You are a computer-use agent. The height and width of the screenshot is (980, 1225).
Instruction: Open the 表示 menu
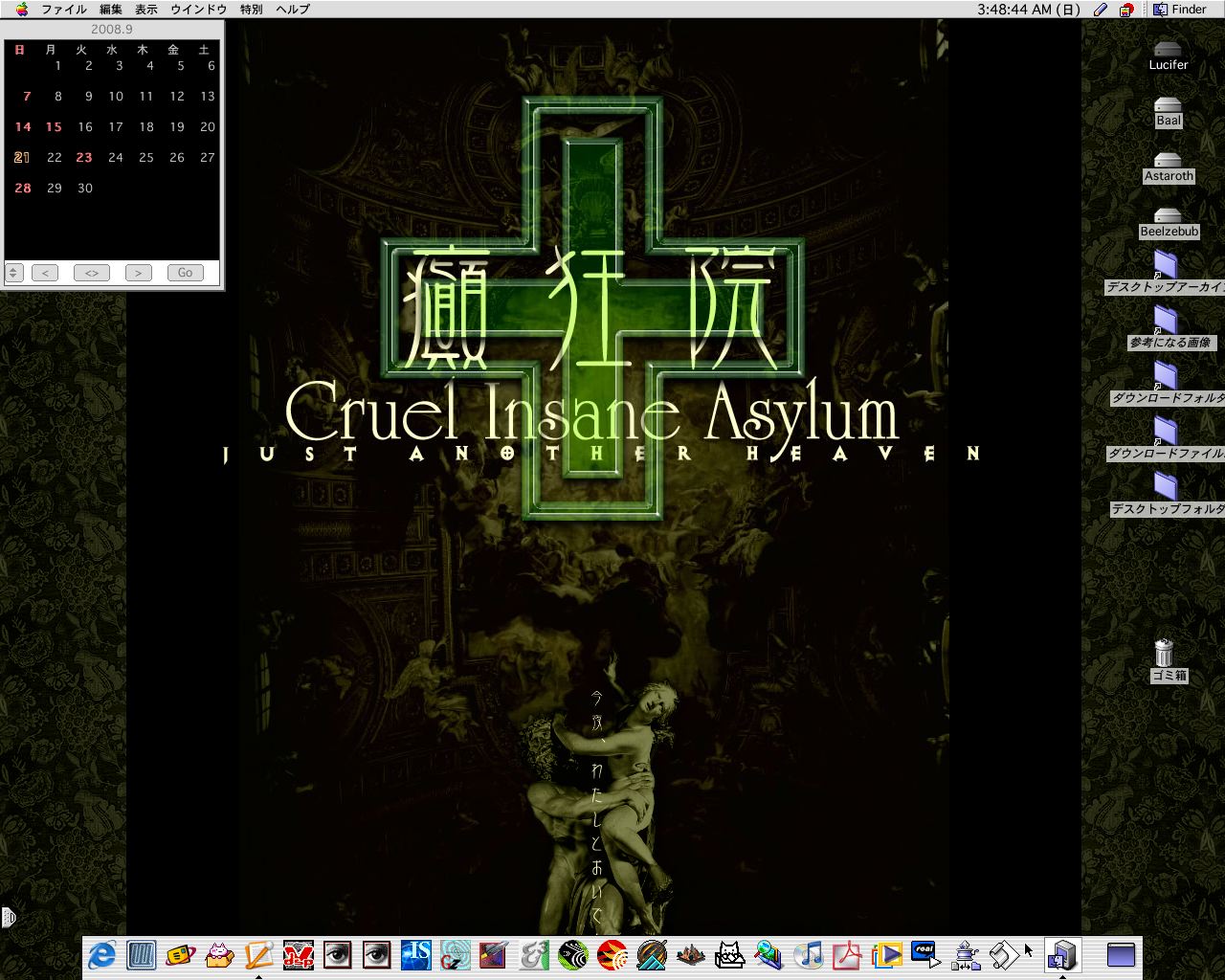pos(146,10)
